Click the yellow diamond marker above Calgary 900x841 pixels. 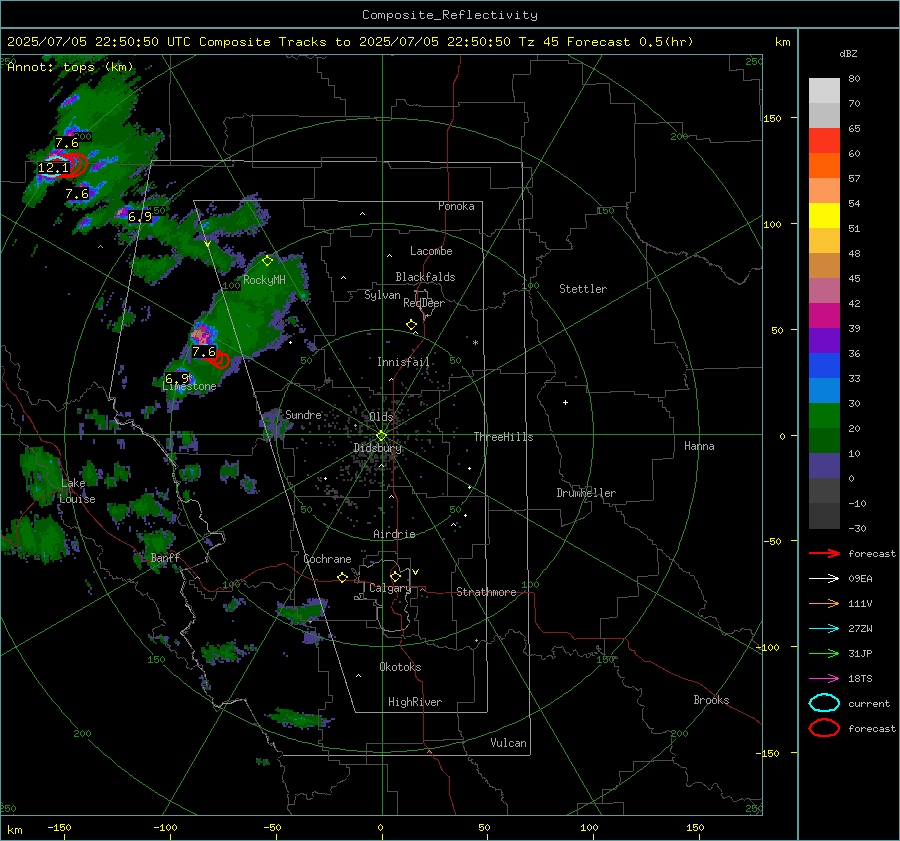pyautogui.click(x=395, y=576)
